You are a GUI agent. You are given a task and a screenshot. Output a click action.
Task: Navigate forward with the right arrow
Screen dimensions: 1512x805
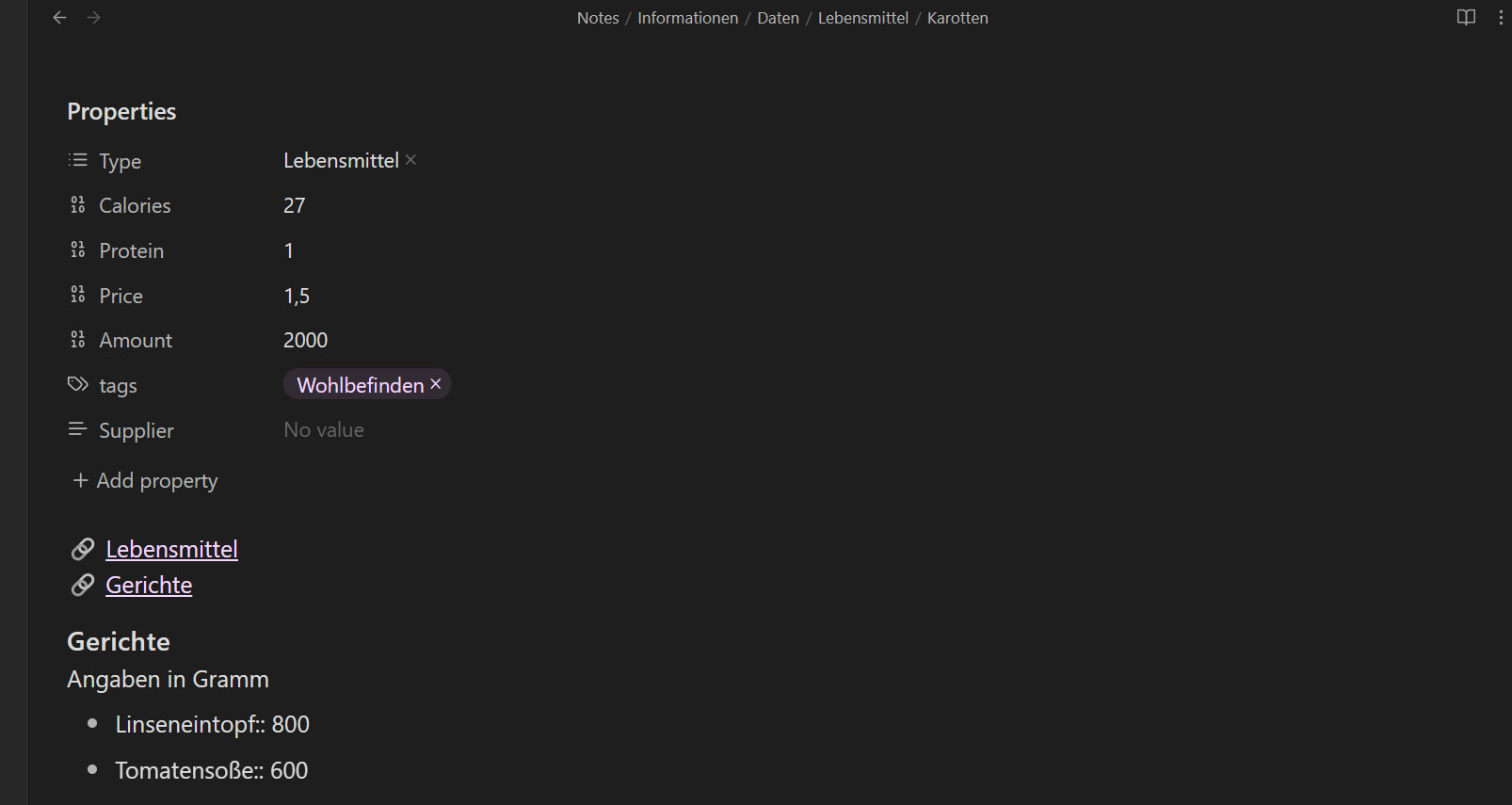[x=93, y=18]
